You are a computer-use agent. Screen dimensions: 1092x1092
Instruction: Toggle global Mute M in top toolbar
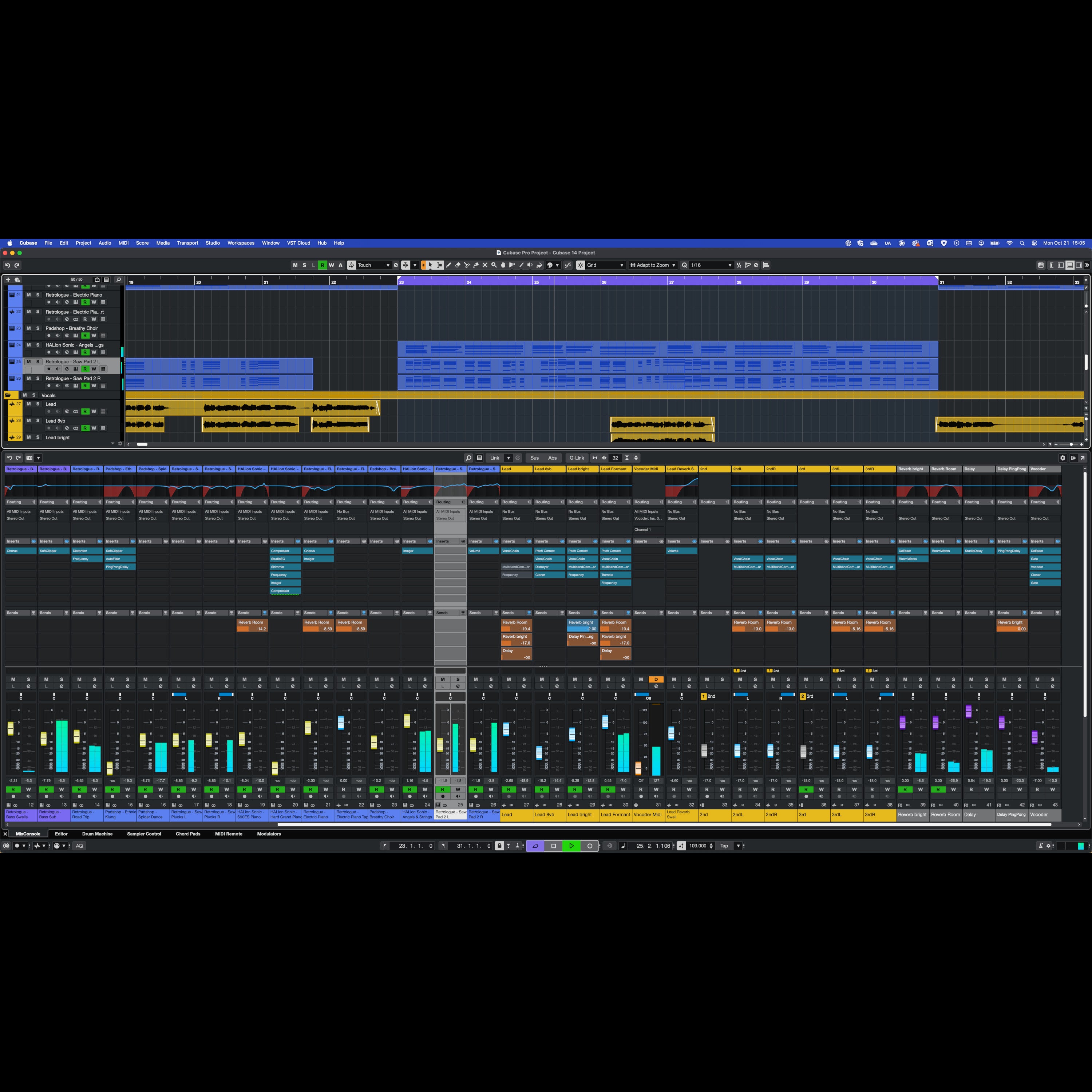pyautogui.click(x=295, y=265)
